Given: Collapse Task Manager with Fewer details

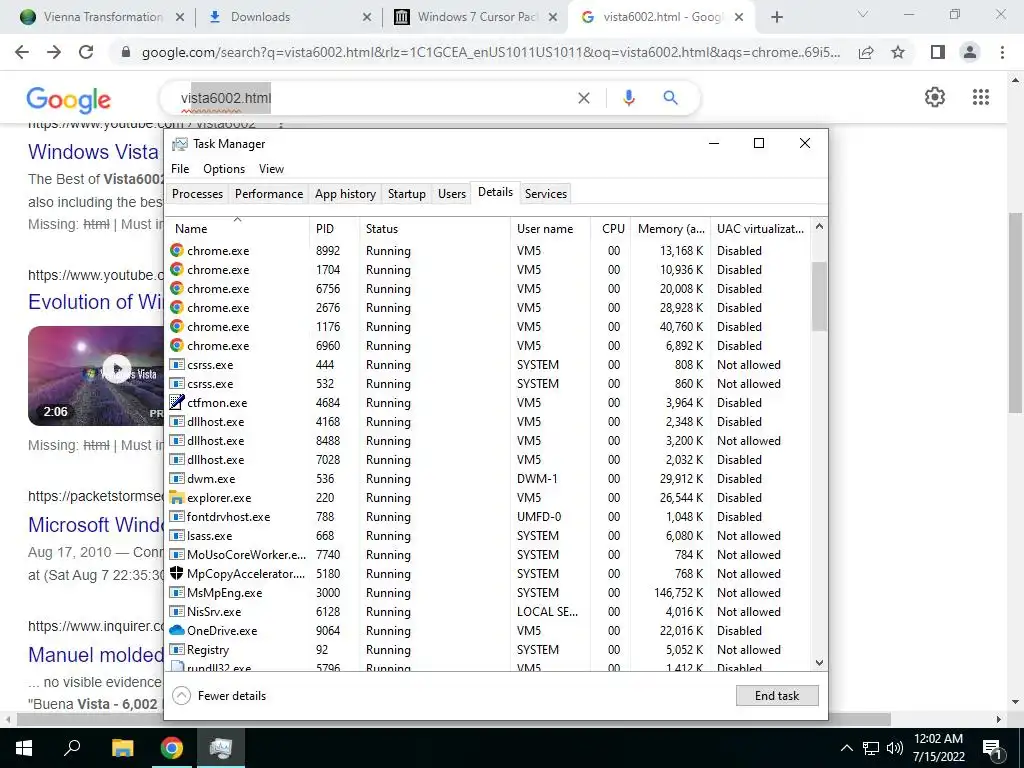Looking at the screenshot, I should (x=219, y=696).
